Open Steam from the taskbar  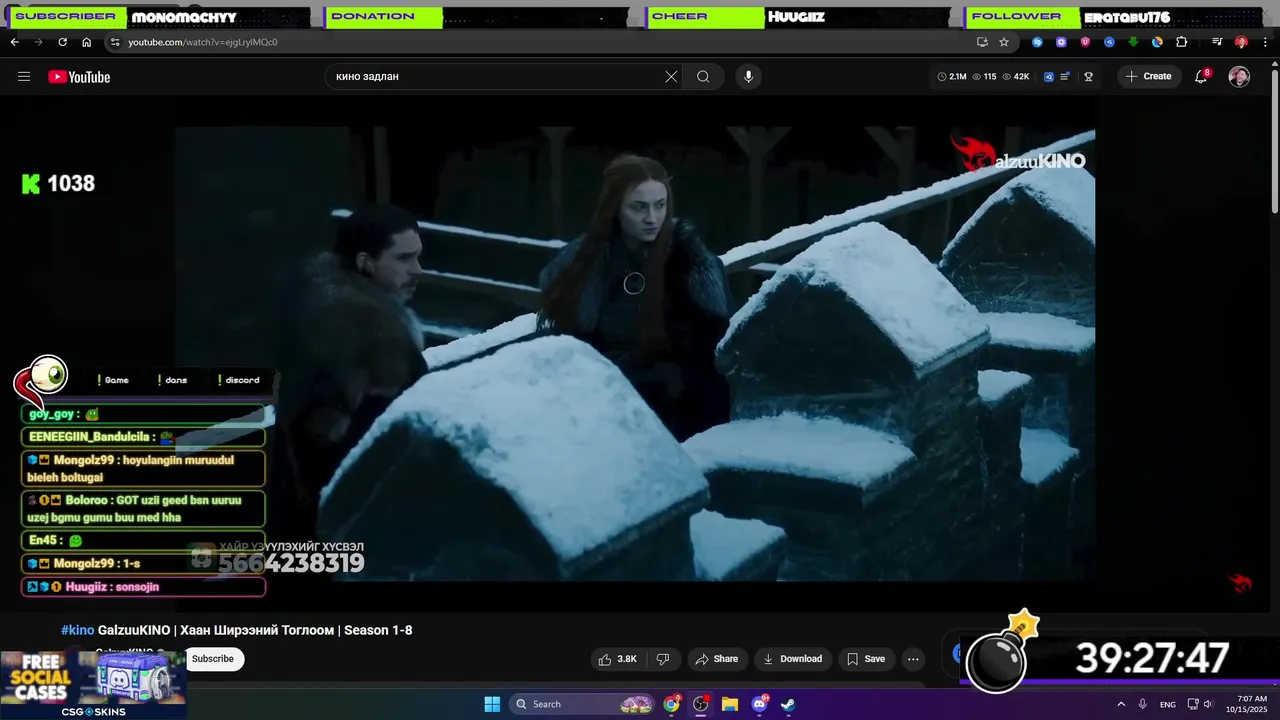[x=788, y=704]
